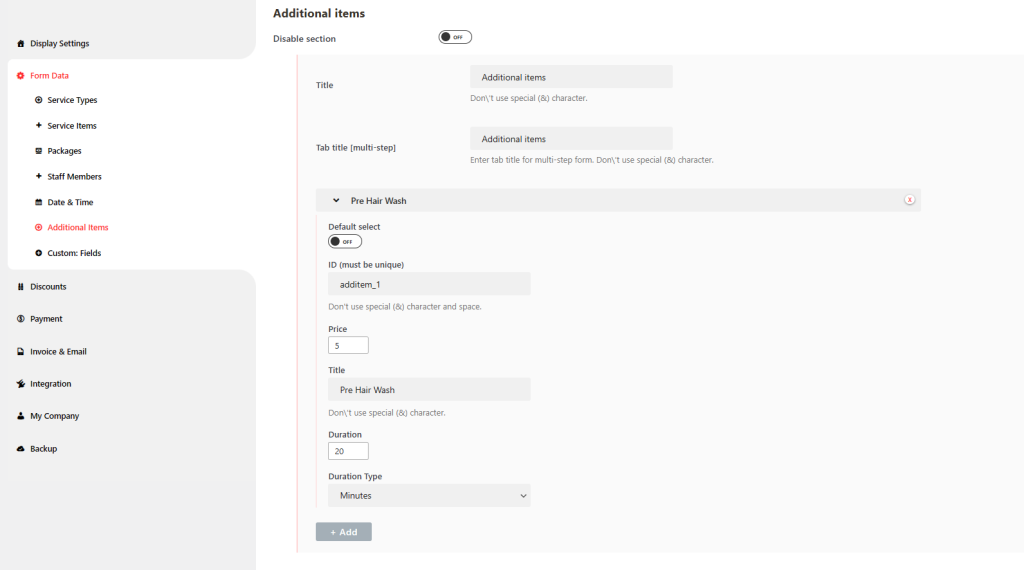Open the Date & Time settings

[x=70, y=202]
